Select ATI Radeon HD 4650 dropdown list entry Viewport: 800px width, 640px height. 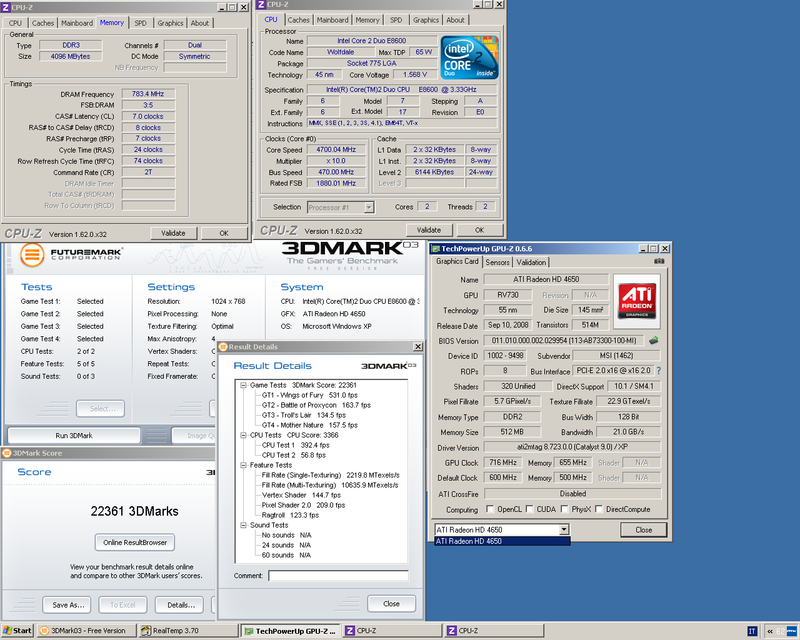pos(502,541)
